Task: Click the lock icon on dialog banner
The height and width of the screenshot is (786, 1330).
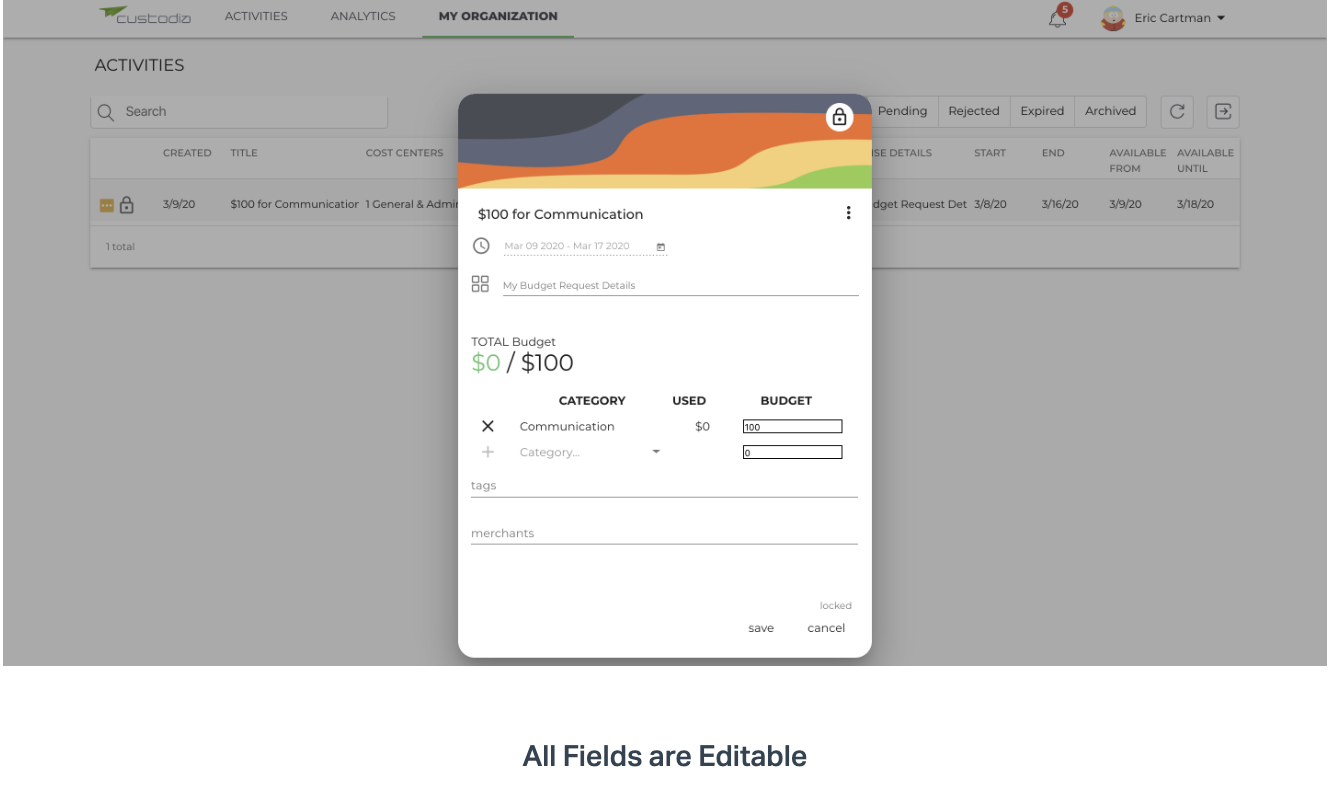Action: [839, 117]
